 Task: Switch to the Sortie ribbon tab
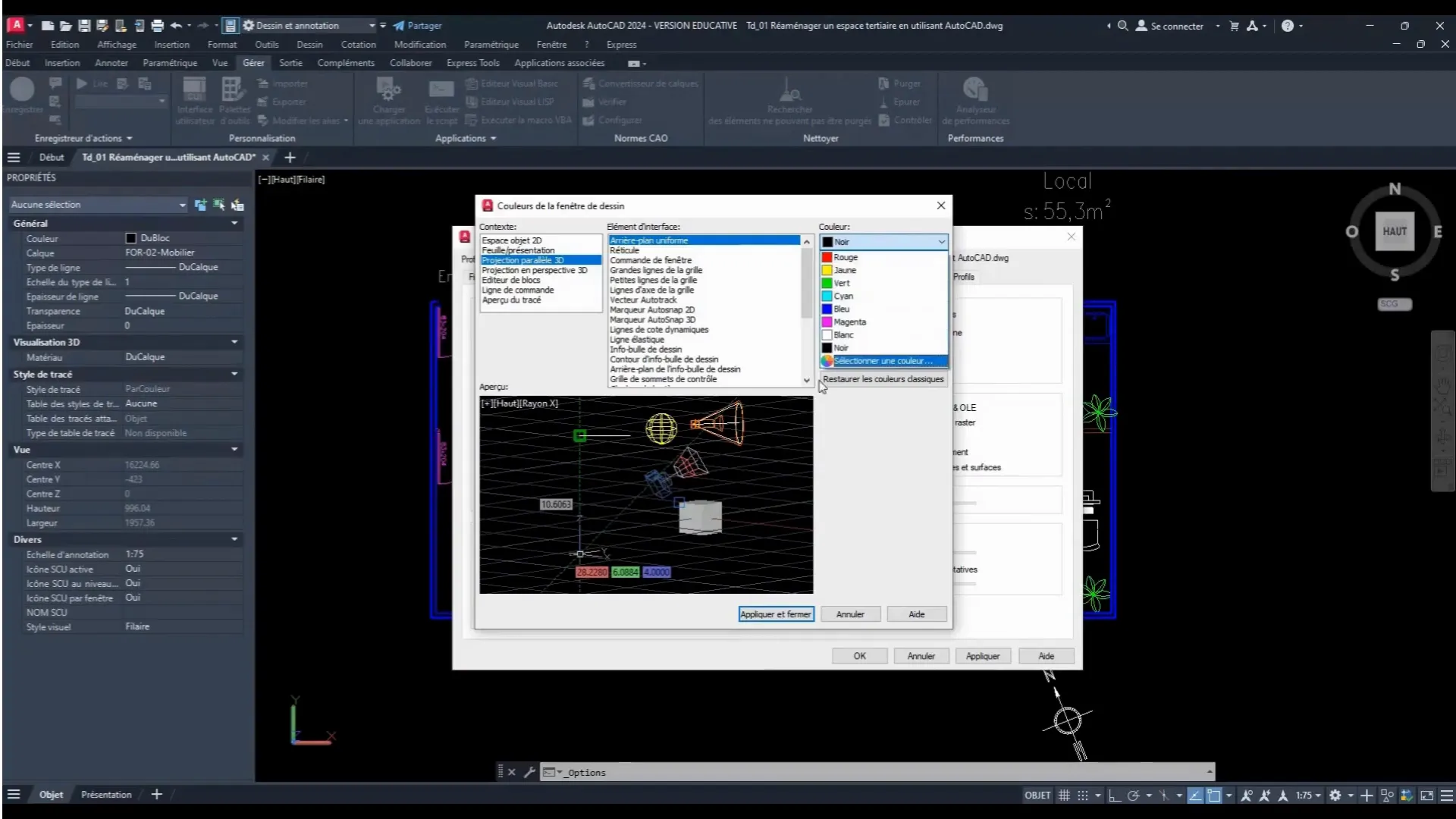[290, 63]
